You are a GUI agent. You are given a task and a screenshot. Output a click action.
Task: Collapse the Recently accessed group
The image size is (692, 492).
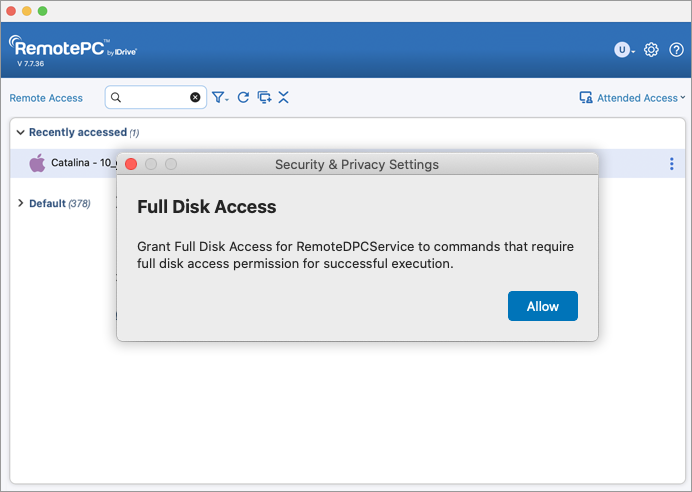(x=21, y=132)
